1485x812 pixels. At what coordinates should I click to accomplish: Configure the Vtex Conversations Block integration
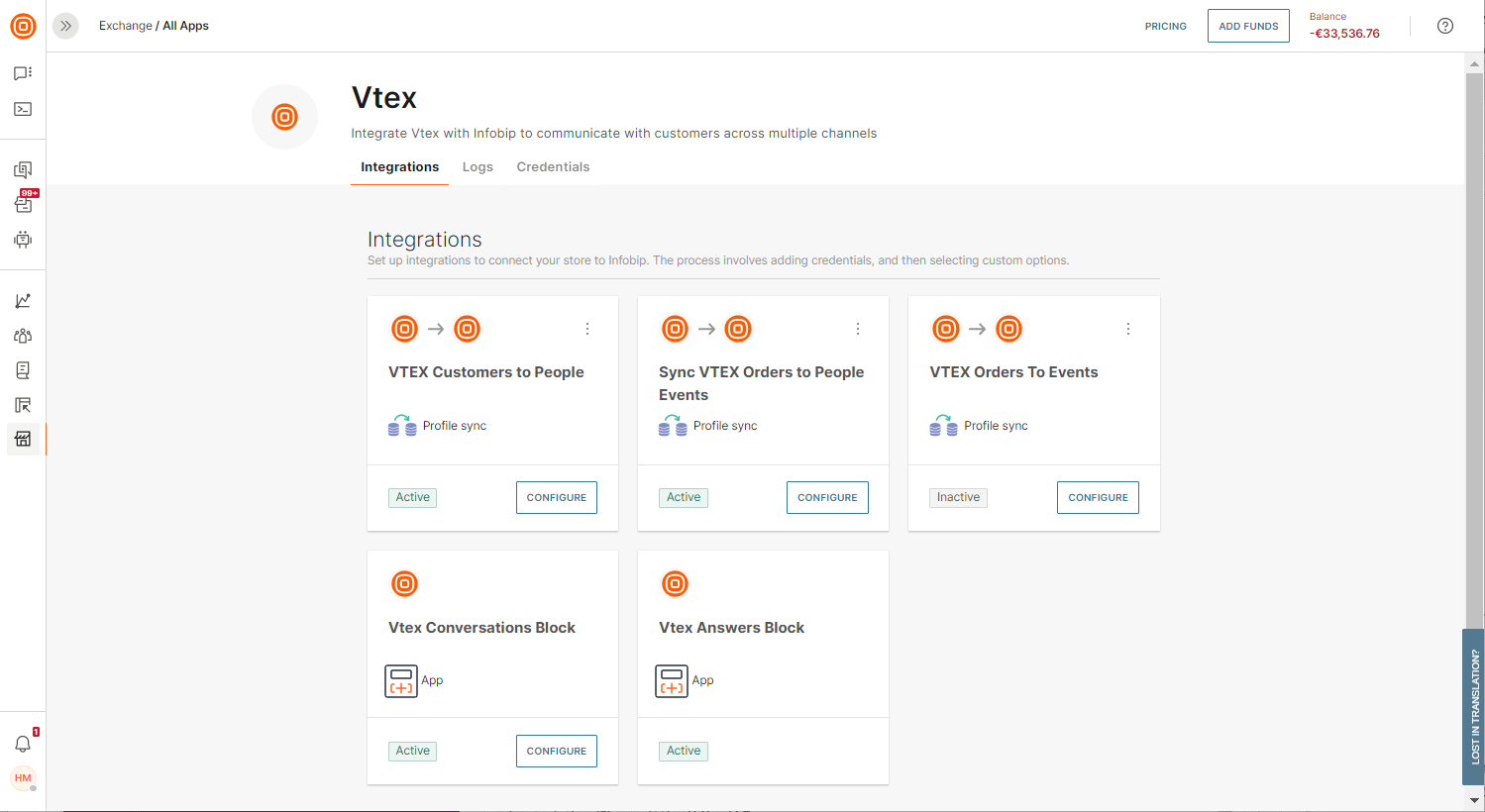[x=556, y=751]
